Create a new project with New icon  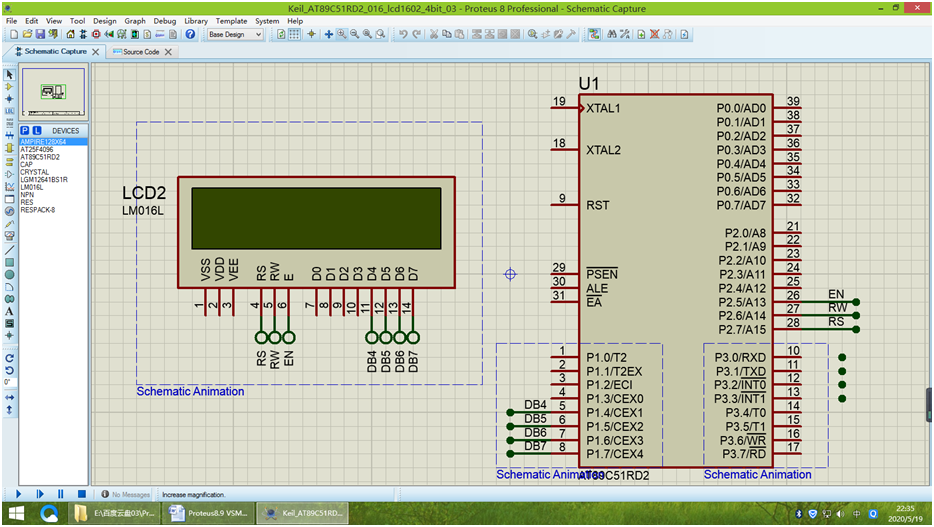tap(14, 35)
